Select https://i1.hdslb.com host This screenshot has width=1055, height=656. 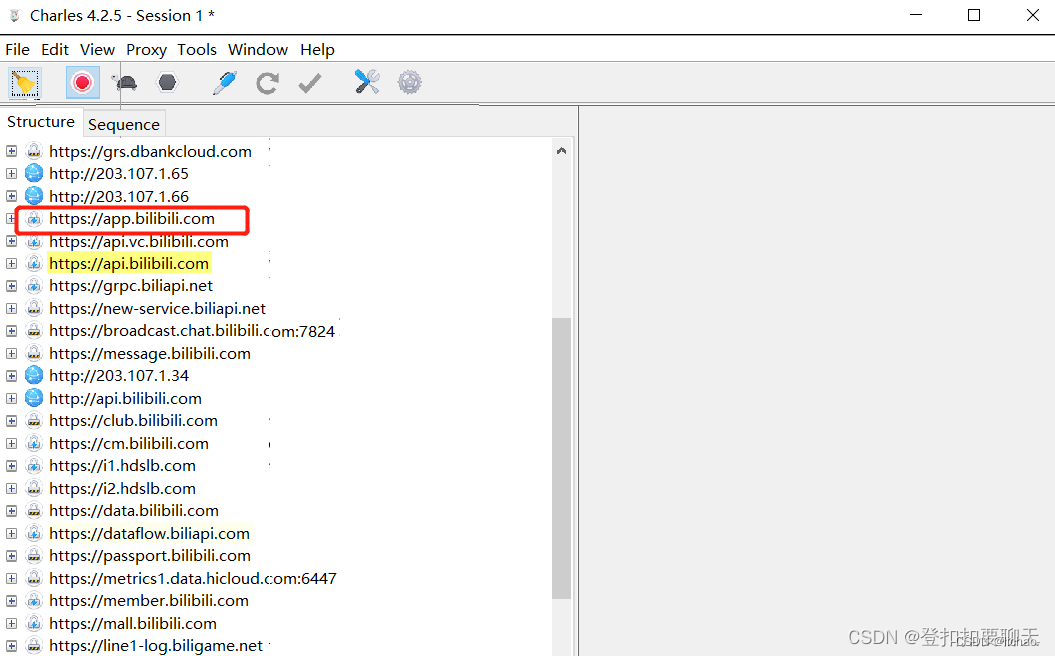click(122, 466)
